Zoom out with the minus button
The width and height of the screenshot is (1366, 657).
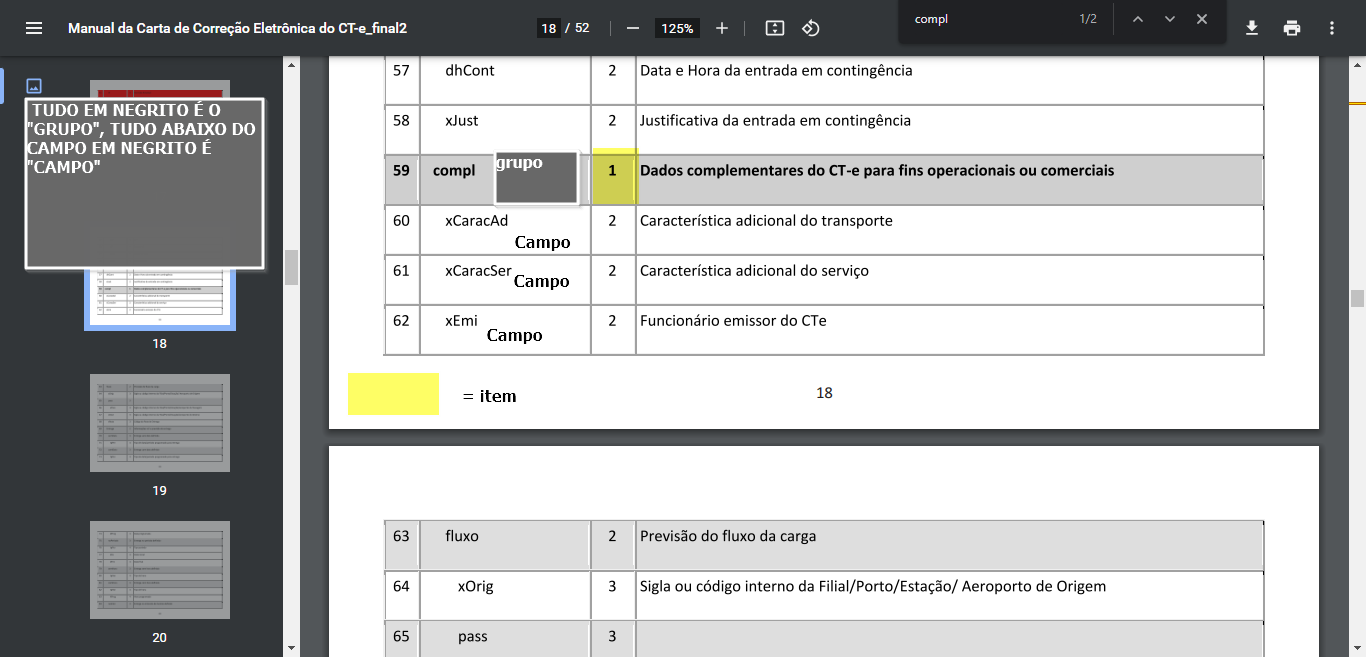632,28
